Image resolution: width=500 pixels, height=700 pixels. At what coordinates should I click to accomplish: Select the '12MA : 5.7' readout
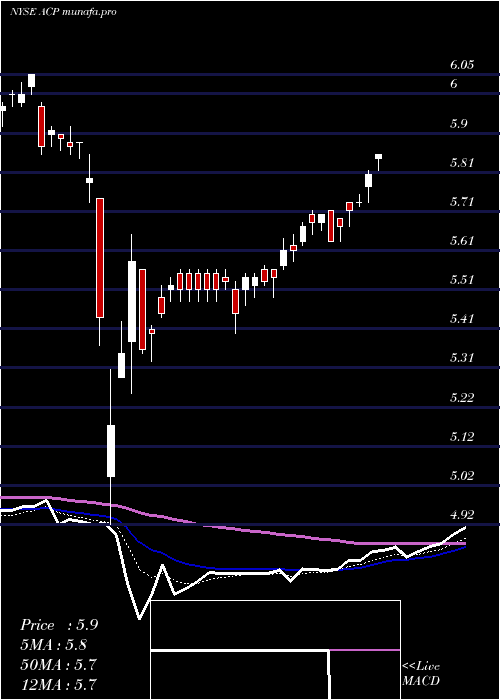pyautogui.click(x=58, y=684)
